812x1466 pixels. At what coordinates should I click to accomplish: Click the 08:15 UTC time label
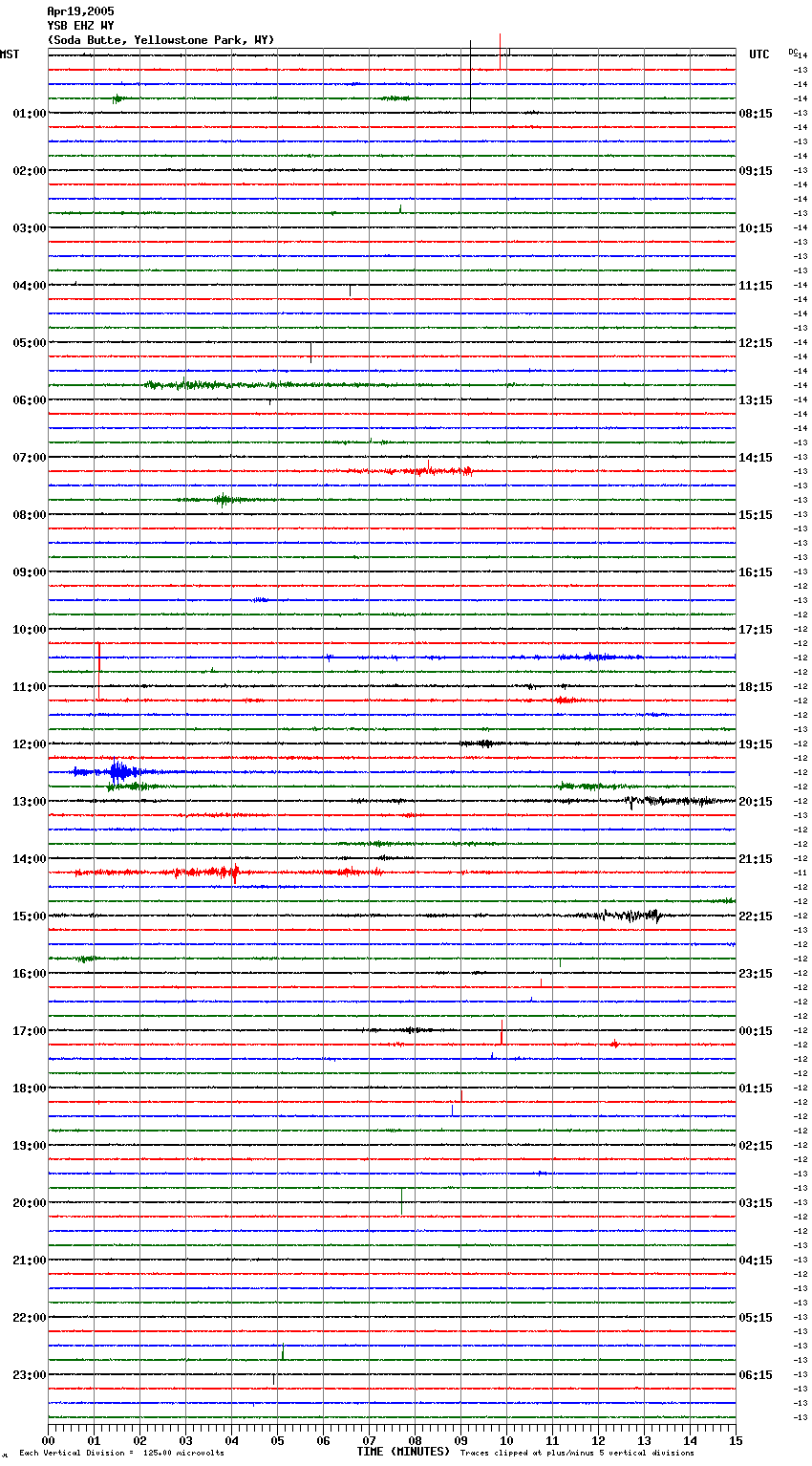[x=756, y=114]
